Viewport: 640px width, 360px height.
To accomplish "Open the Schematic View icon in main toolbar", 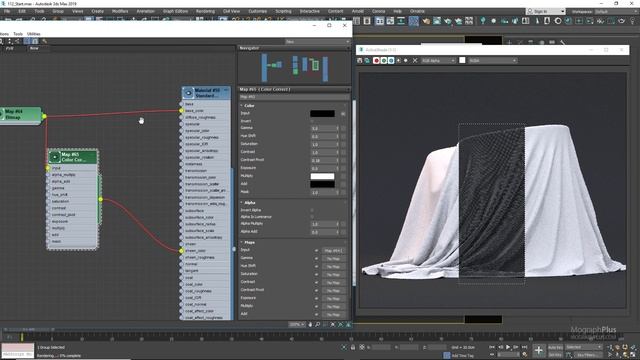I will [x=401, y=21].
